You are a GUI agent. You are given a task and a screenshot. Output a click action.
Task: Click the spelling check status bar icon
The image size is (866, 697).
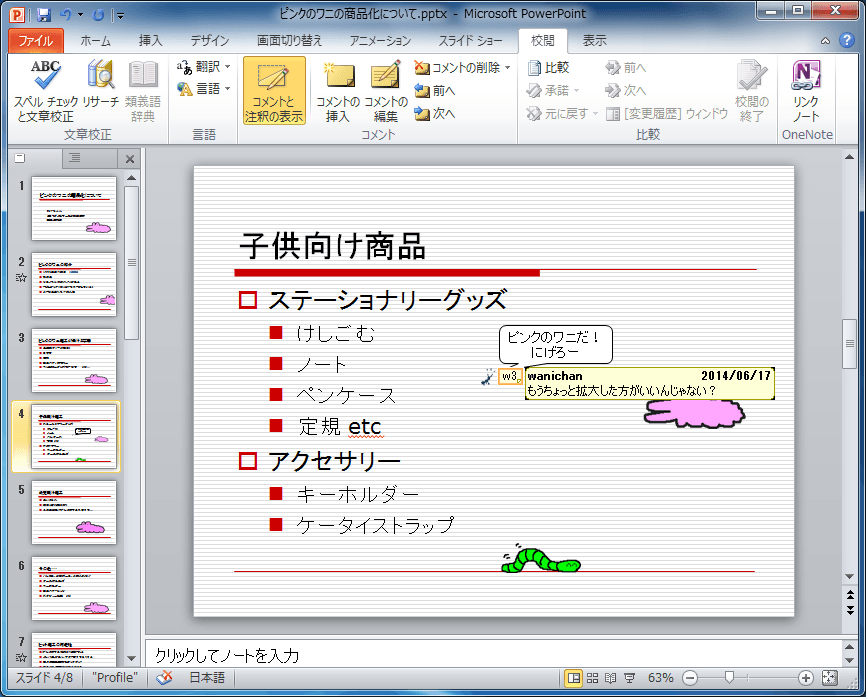(164, 678)
